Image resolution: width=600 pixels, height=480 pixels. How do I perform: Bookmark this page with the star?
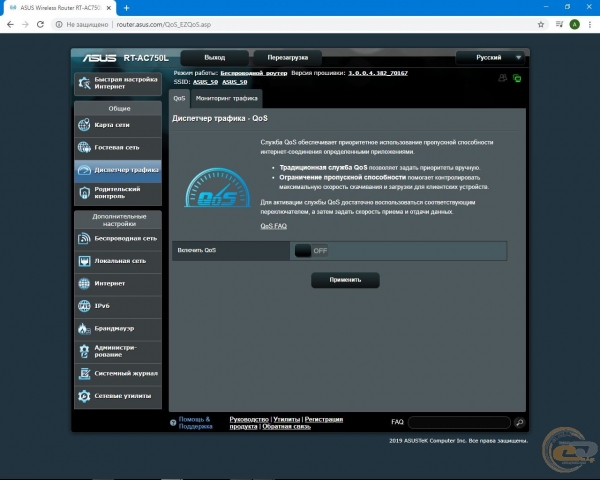[x=541, y=24]
